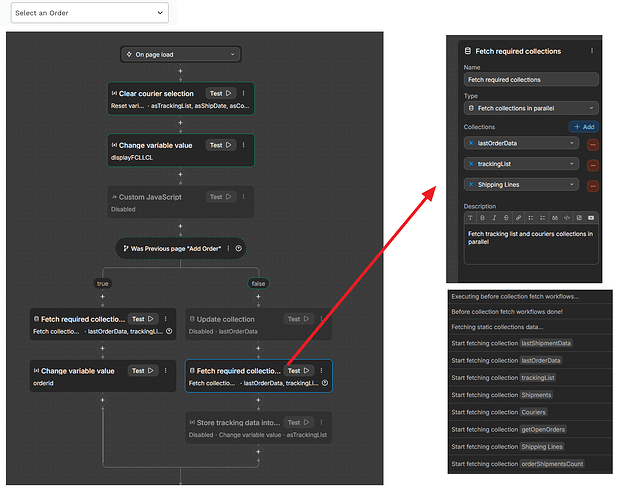Click the clock icon on the branch node

click(239, 248)
